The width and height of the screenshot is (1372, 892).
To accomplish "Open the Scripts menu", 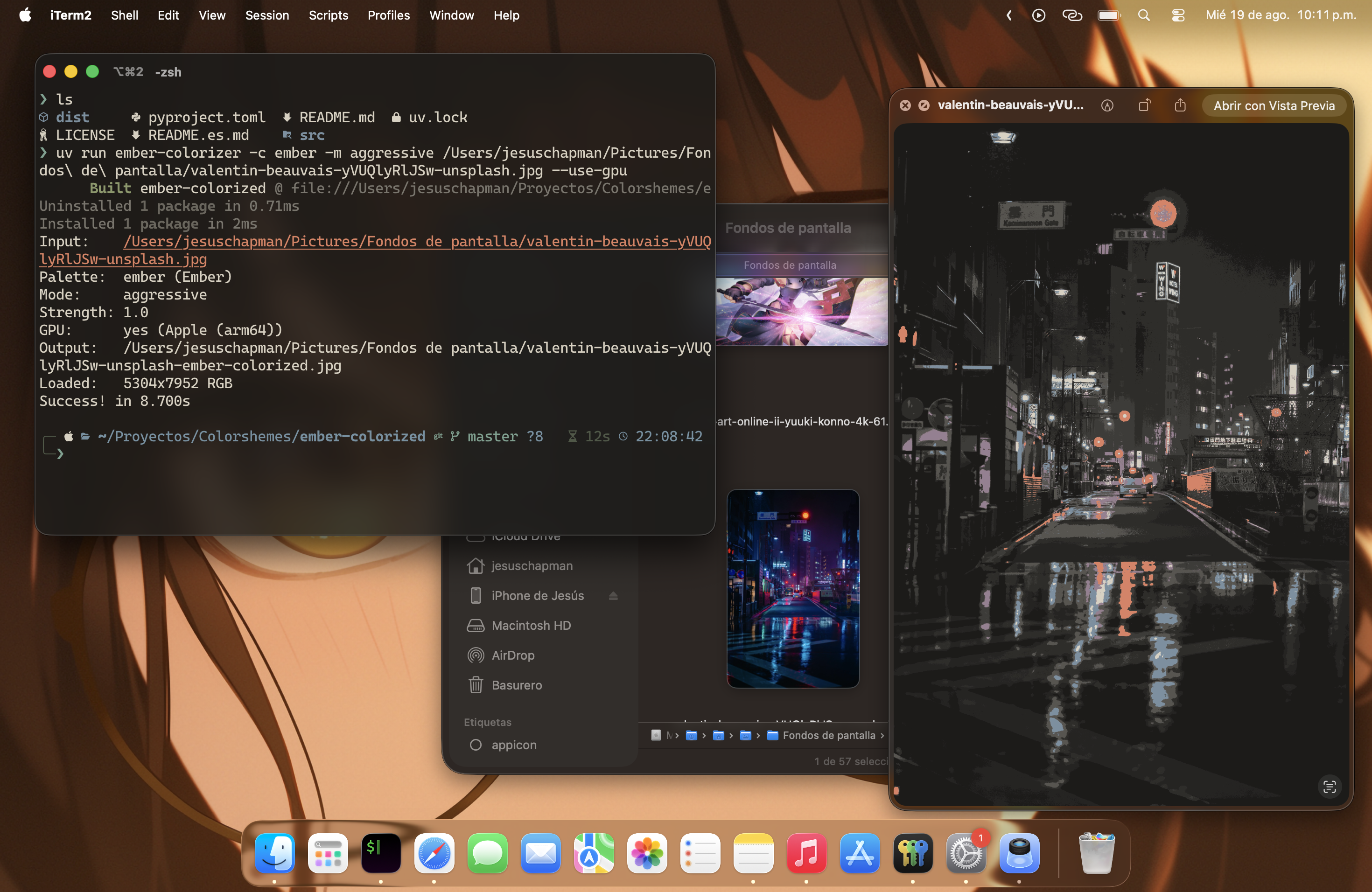I will tap(328, 15).
